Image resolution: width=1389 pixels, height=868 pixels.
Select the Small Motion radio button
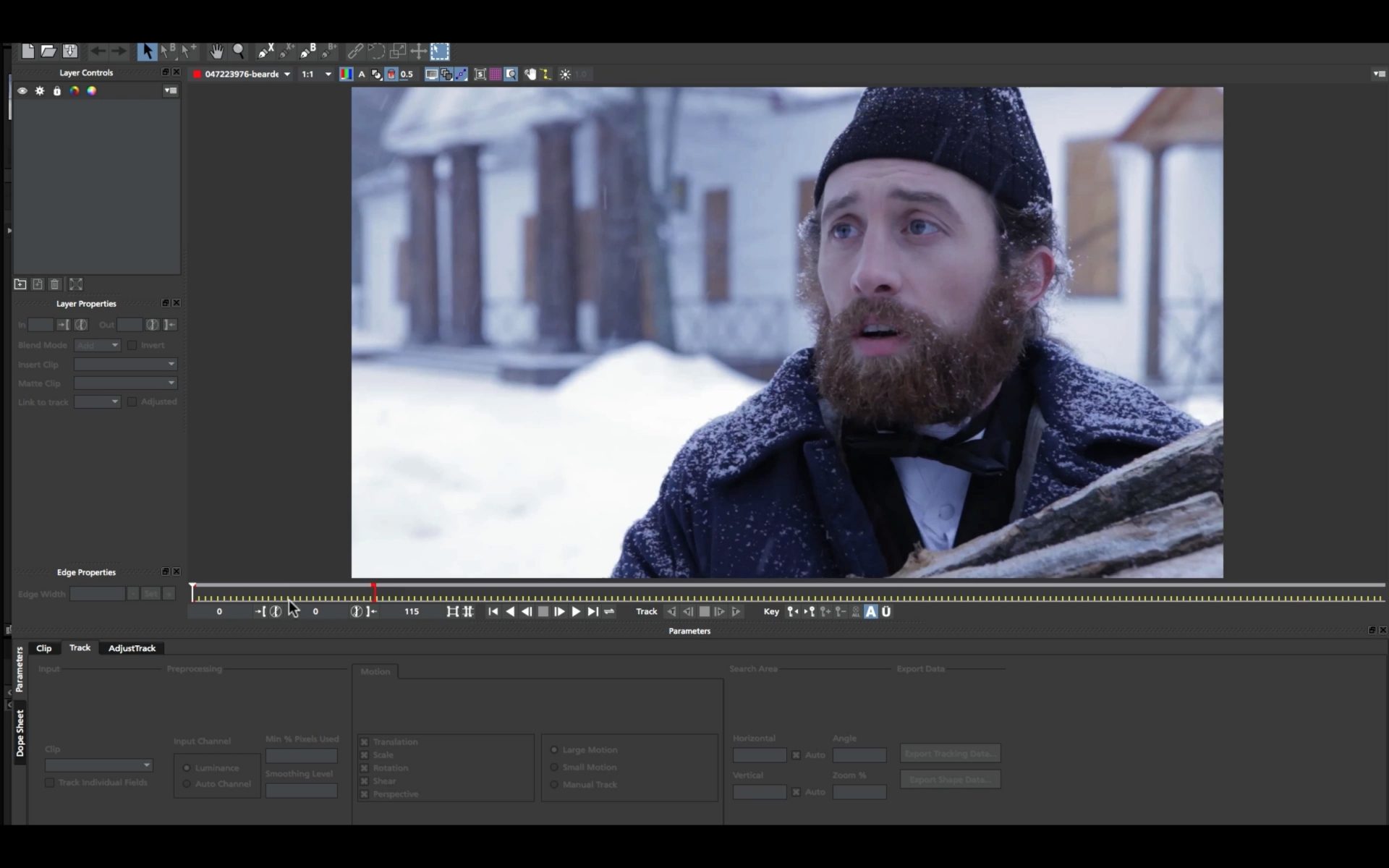tap(554, 767)
